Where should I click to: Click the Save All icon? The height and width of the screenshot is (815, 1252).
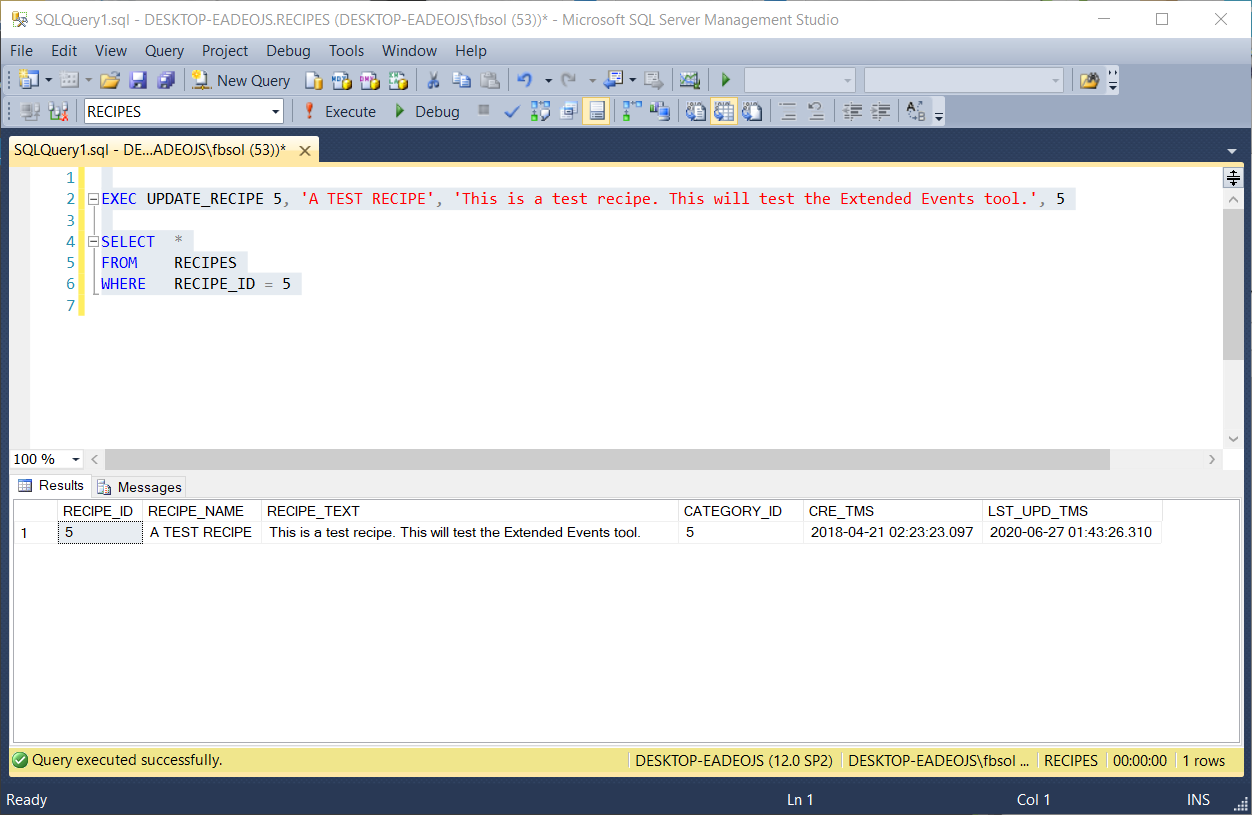tap(166, 80)
